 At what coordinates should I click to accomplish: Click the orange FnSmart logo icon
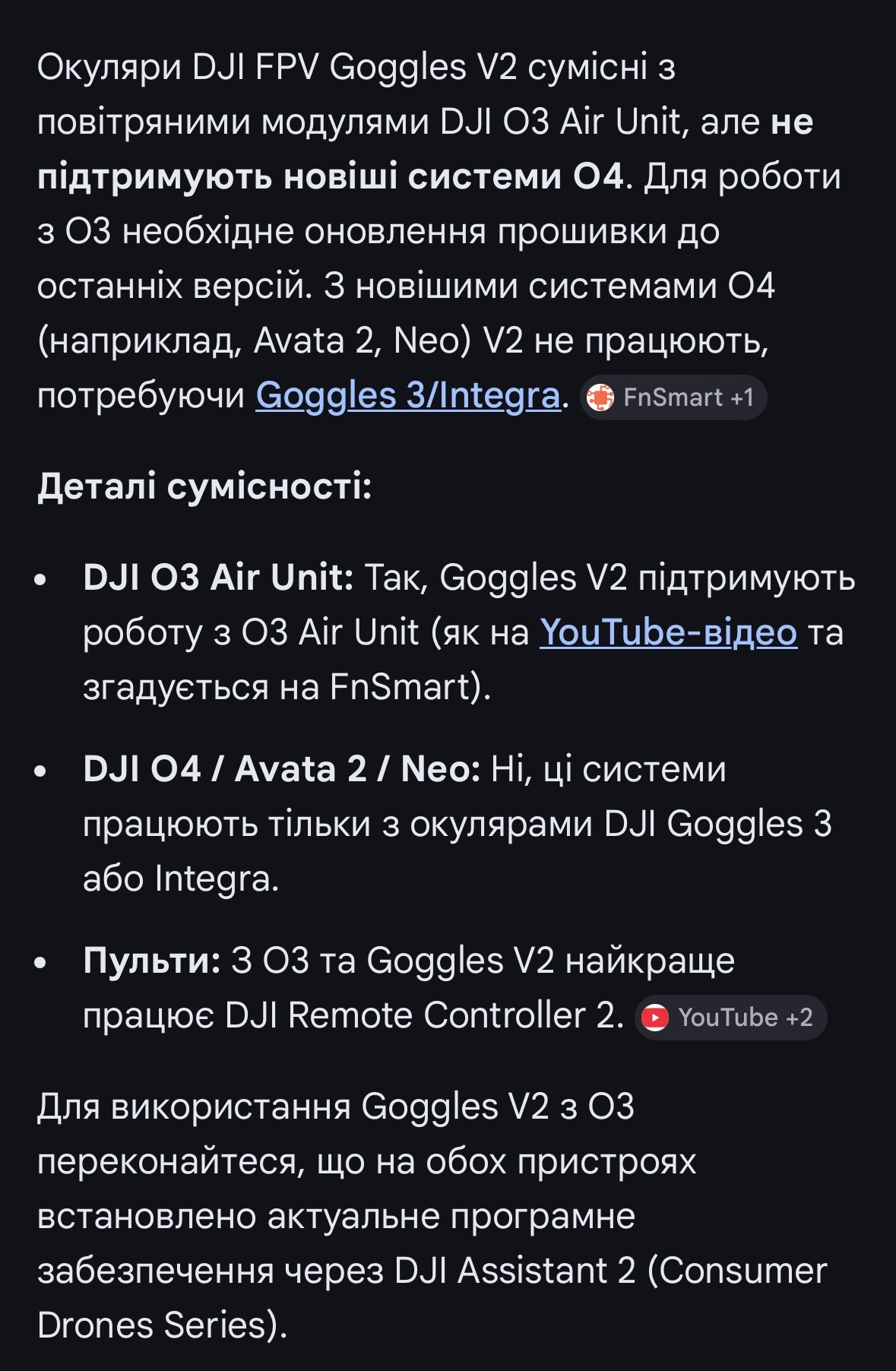click(x=600, y=397)
